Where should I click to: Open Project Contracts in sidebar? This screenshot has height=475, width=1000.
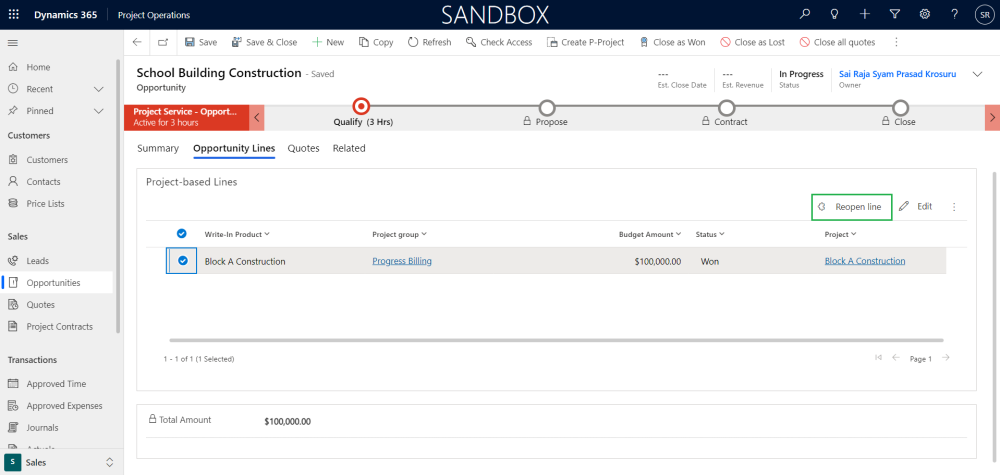pos(57,326)
